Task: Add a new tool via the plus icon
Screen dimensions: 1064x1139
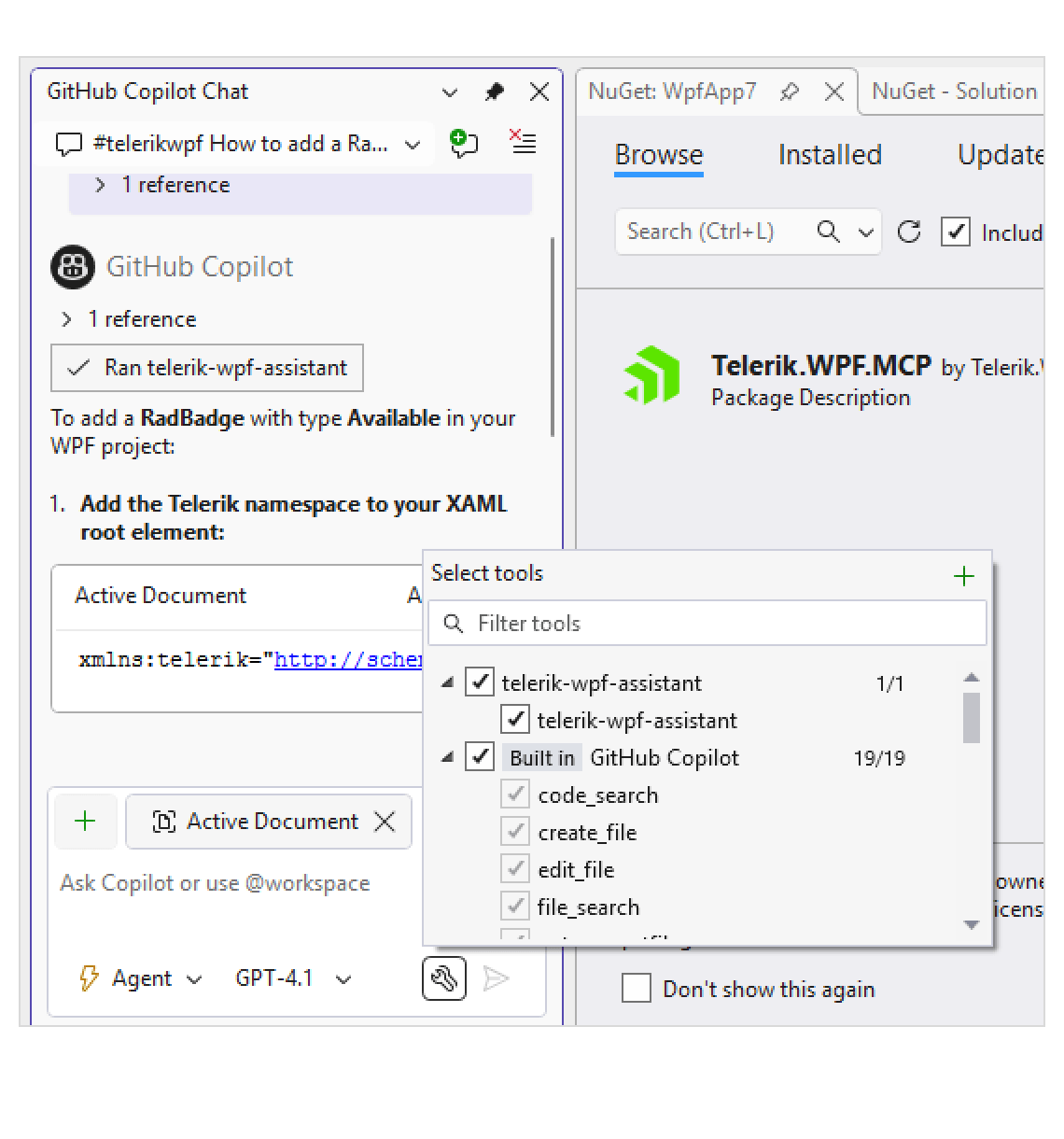Action: click(x=962, y=576)
